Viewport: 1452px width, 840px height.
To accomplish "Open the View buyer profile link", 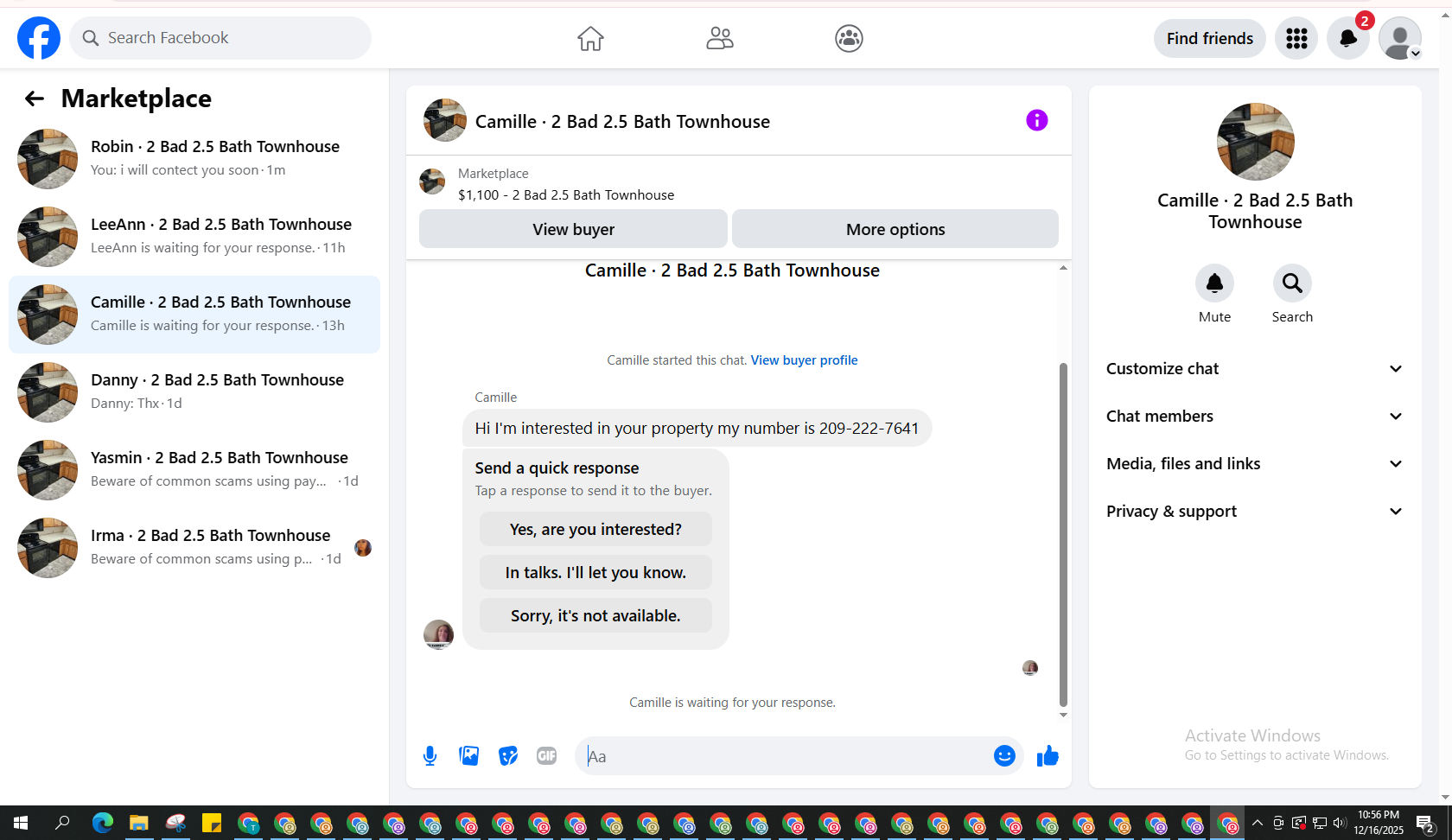I will [x=804, y=360].
